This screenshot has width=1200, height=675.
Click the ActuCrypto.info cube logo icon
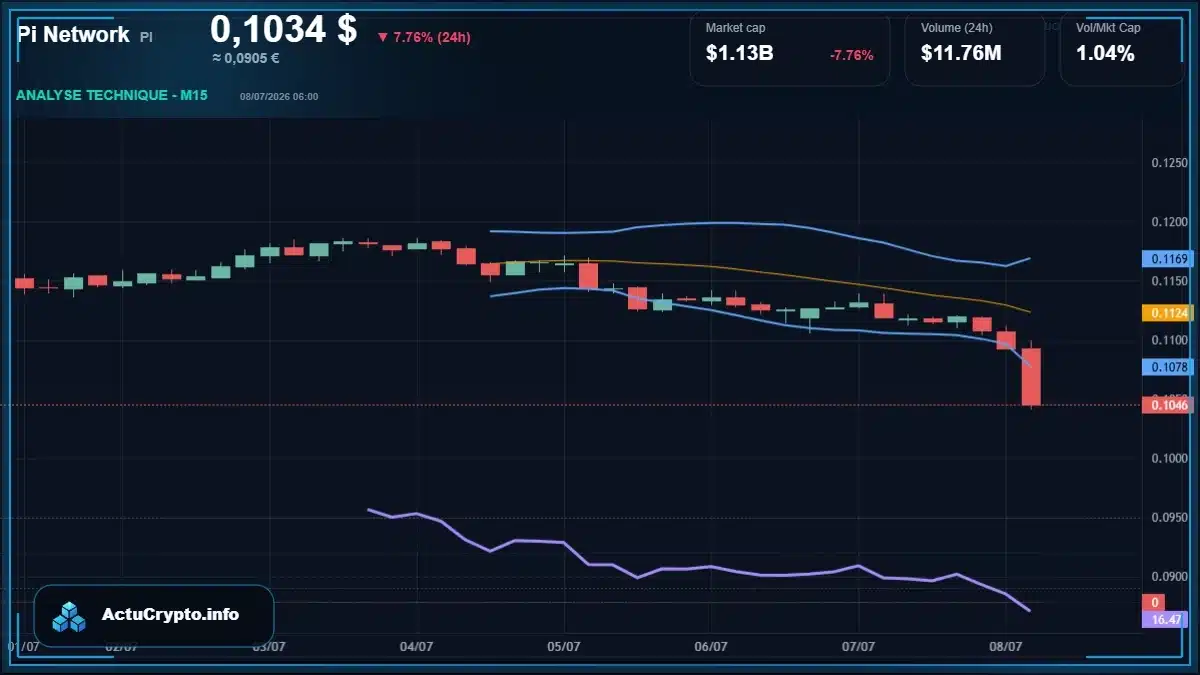[69, 616]
